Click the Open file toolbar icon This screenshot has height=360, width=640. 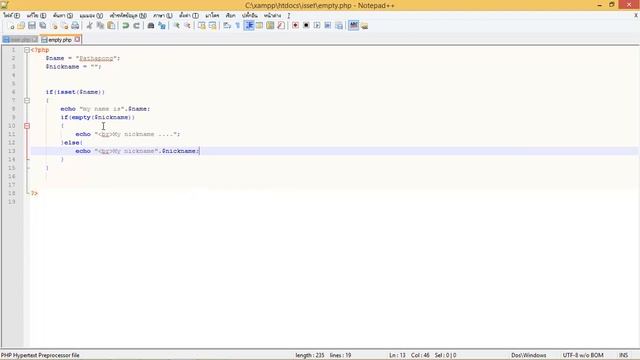pyautogui.click(x=21, y=26)
